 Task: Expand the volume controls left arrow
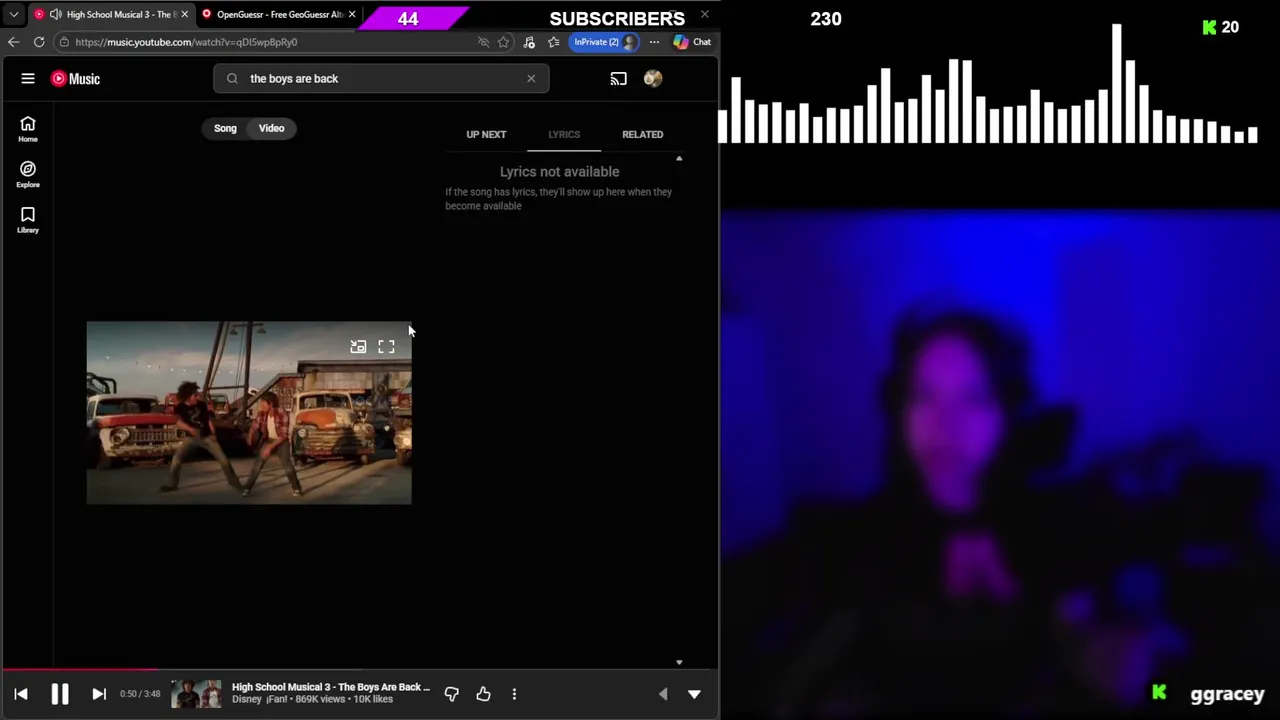click(x=662, y=694)
